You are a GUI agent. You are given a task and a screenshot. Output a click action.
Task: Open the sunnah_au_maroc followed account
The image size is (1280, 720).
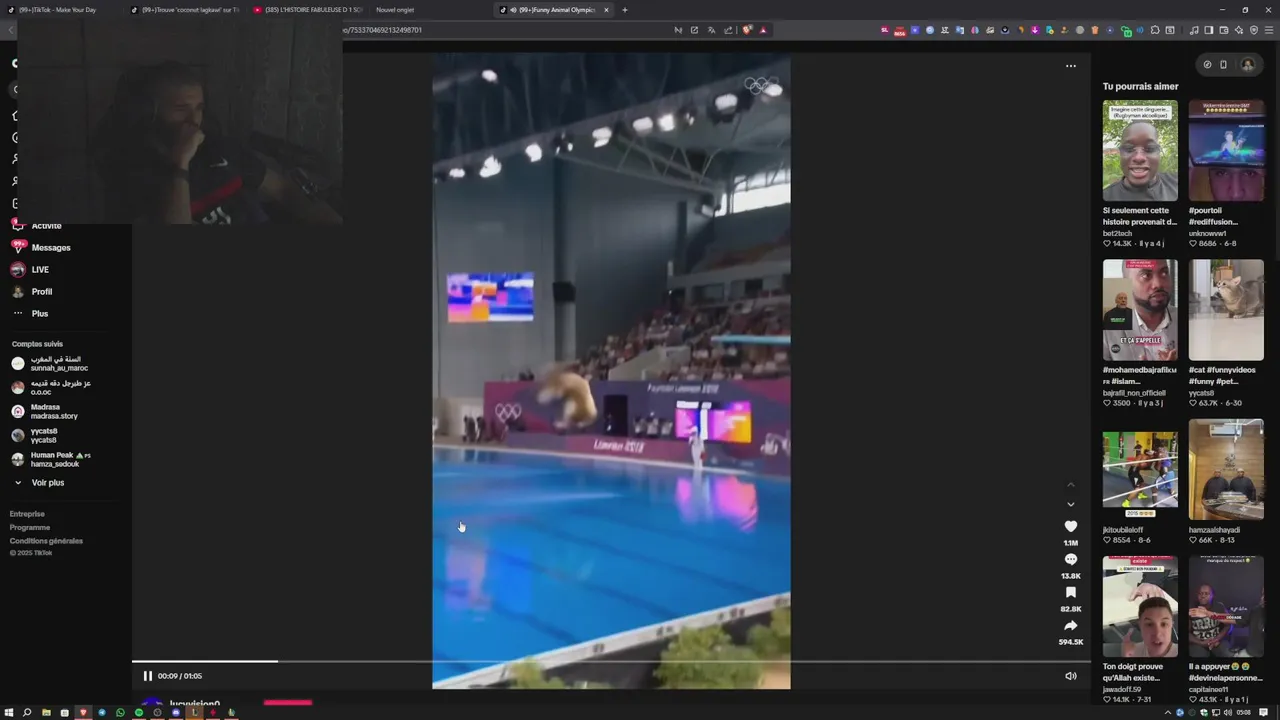[59, 363]
